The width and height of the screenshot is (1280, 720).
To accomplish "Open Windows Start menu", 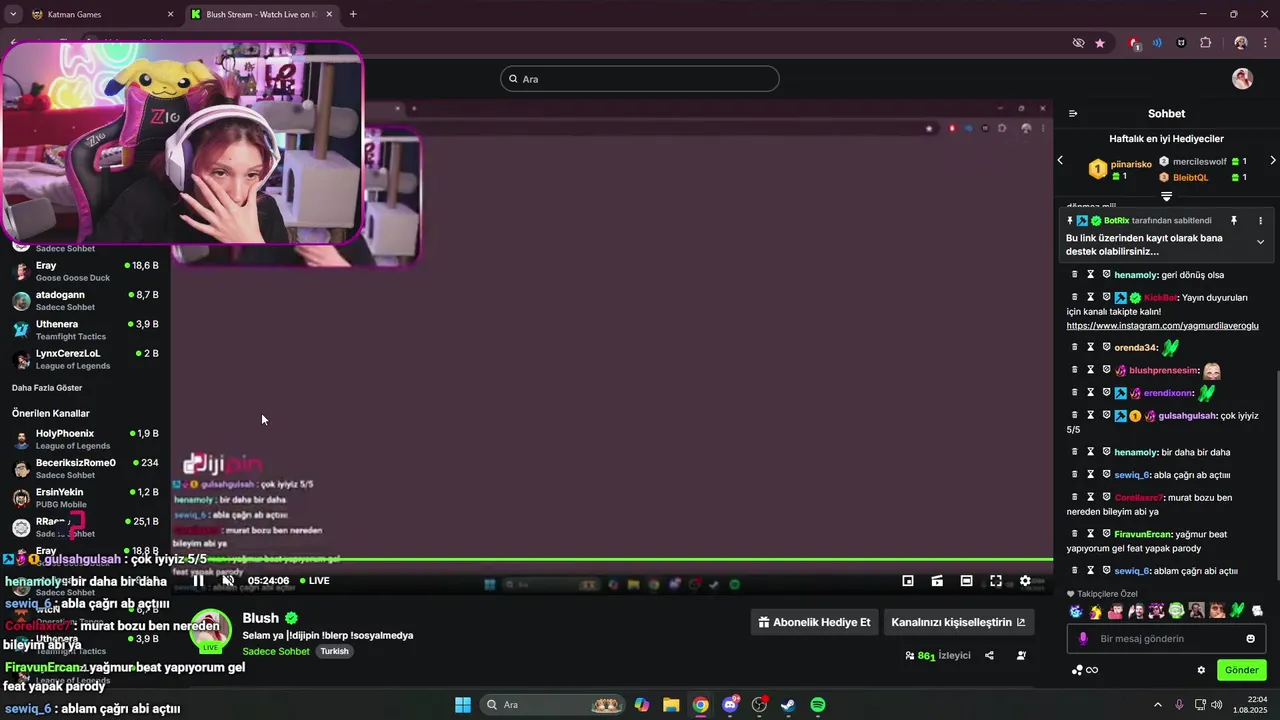I will pyautogui.click(x=463, y=705).
